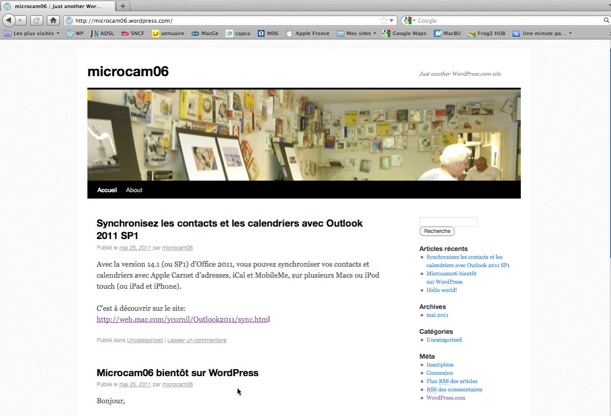Open the Les plus visités bookmarks folder
The height and width of the screenshot is (416, 611).
coord(32,33)
